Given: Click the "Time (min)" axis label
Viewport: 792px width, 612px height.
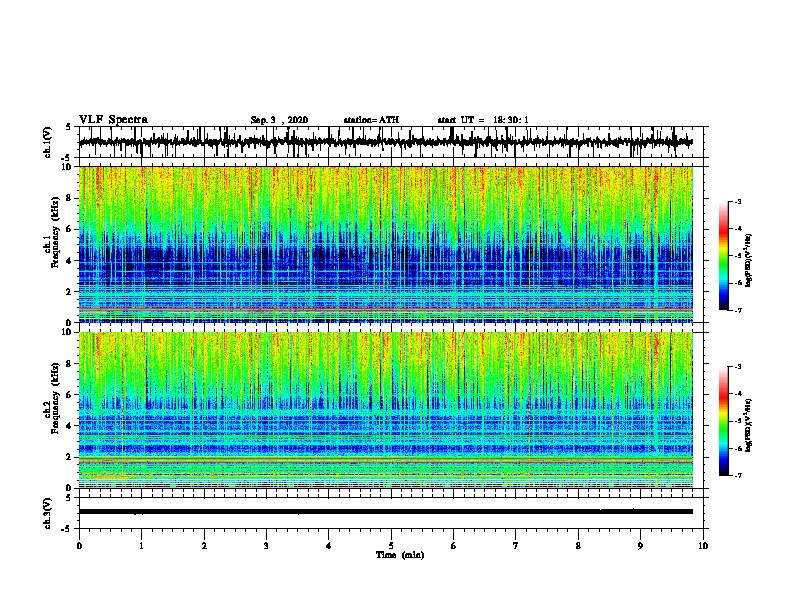Looking at the screenshot, I should click(400, 555).
